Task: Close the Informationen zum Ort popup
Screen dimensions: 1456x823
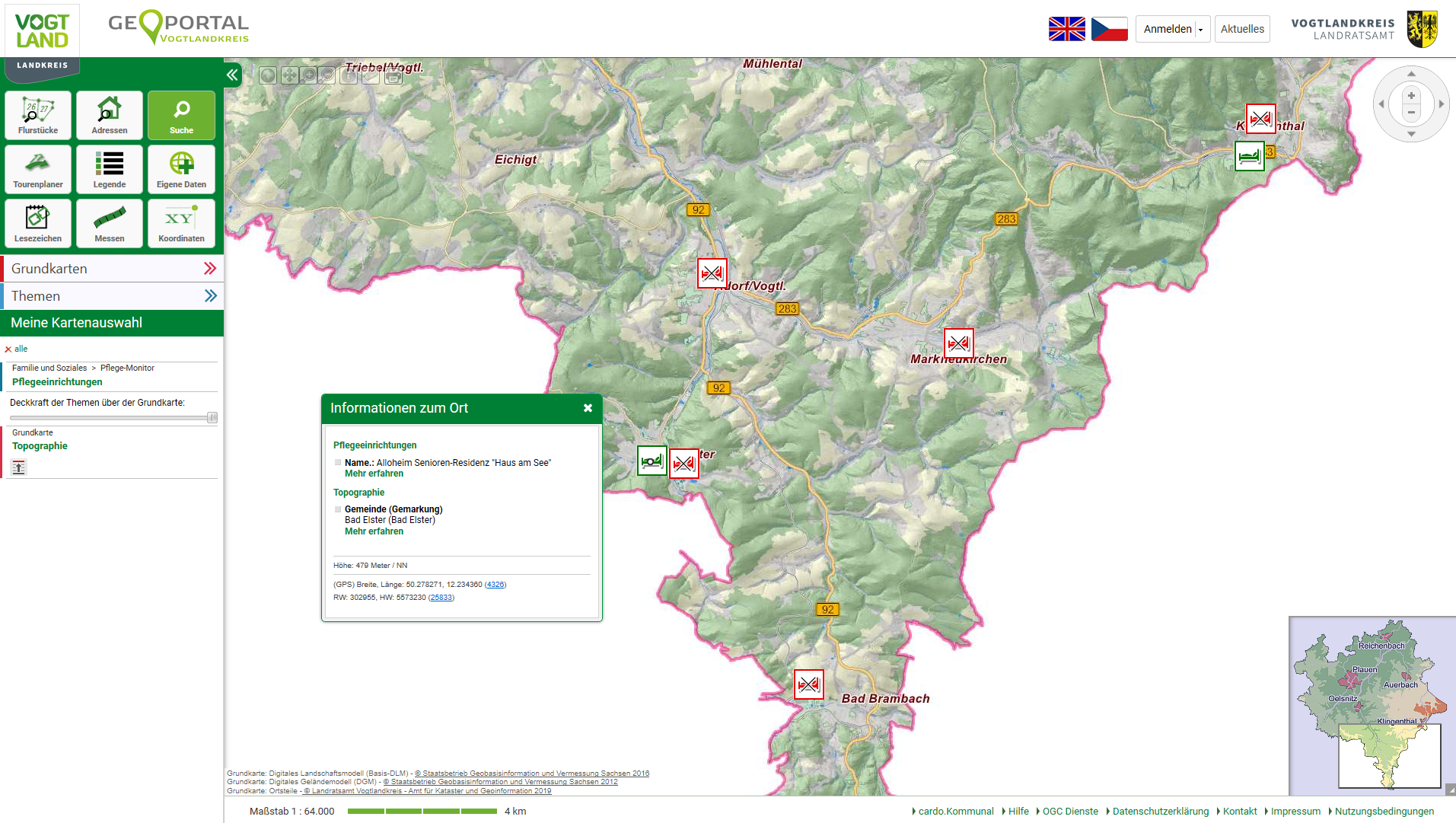Action: tap(588, 408)
